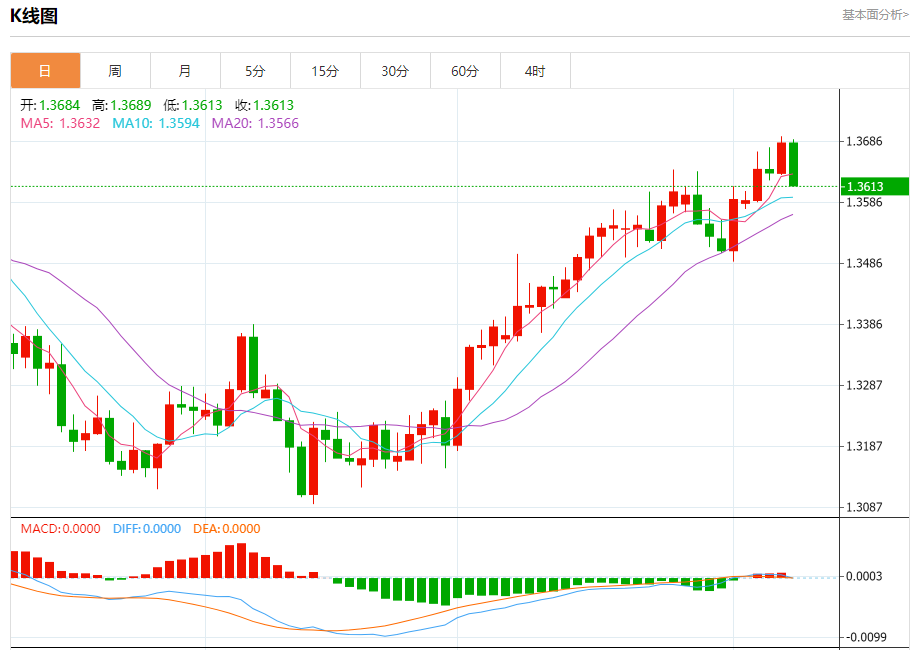The height and width of the screenshot is (650, 920).
Task: Click the 收: 1.3613 close value
Action: (264, 105)
